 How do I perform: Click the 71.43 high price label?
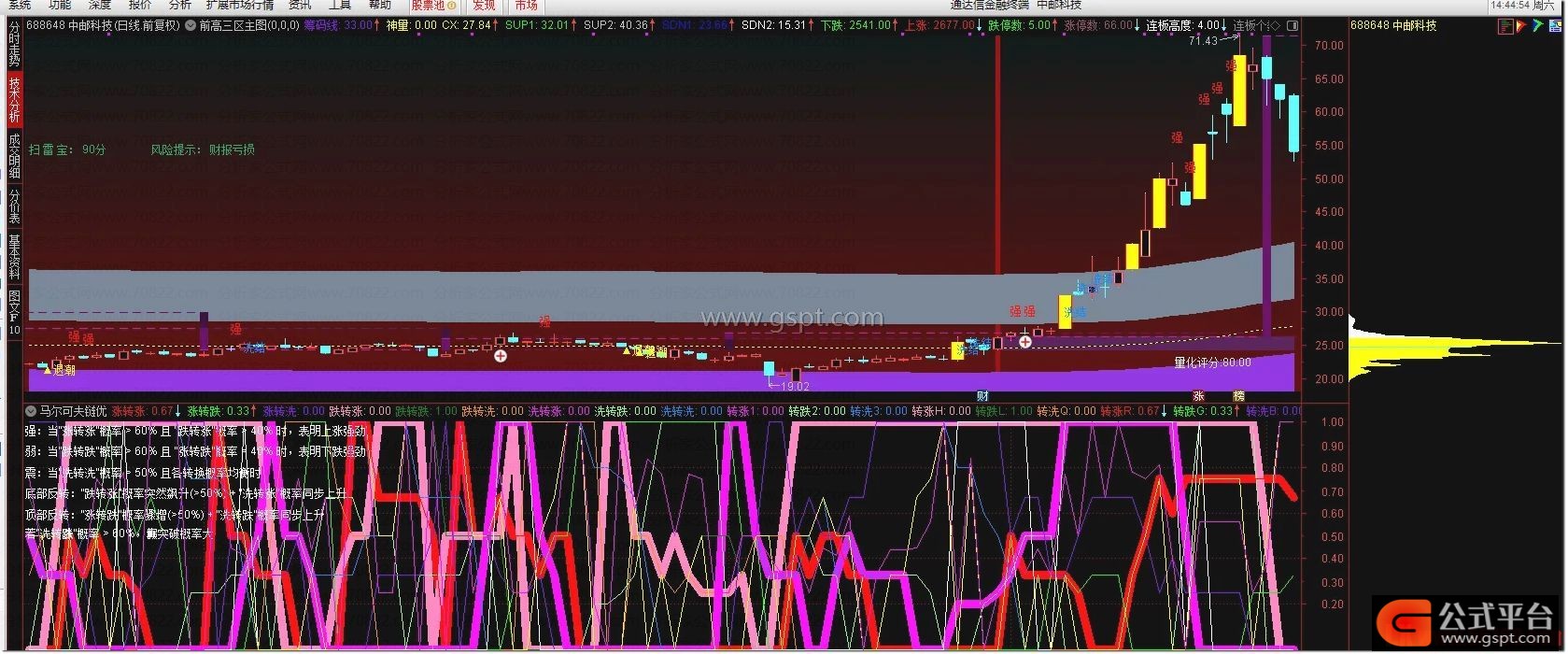click(x=1204, y=41)
